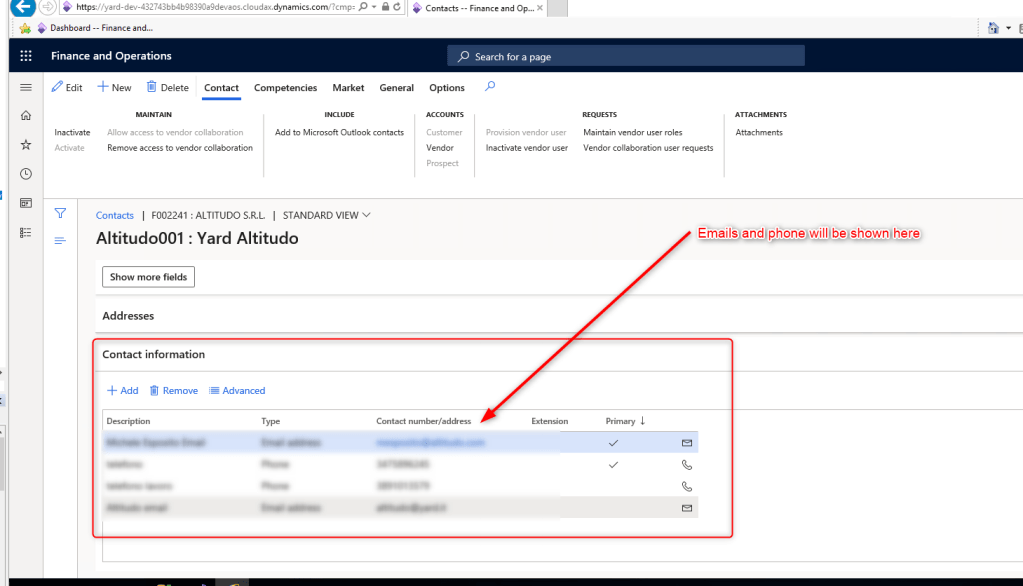This screenshot has height=586, width=1023.
Task: Toggle Primary checkmark on first email row
Action: click(613, 442)
